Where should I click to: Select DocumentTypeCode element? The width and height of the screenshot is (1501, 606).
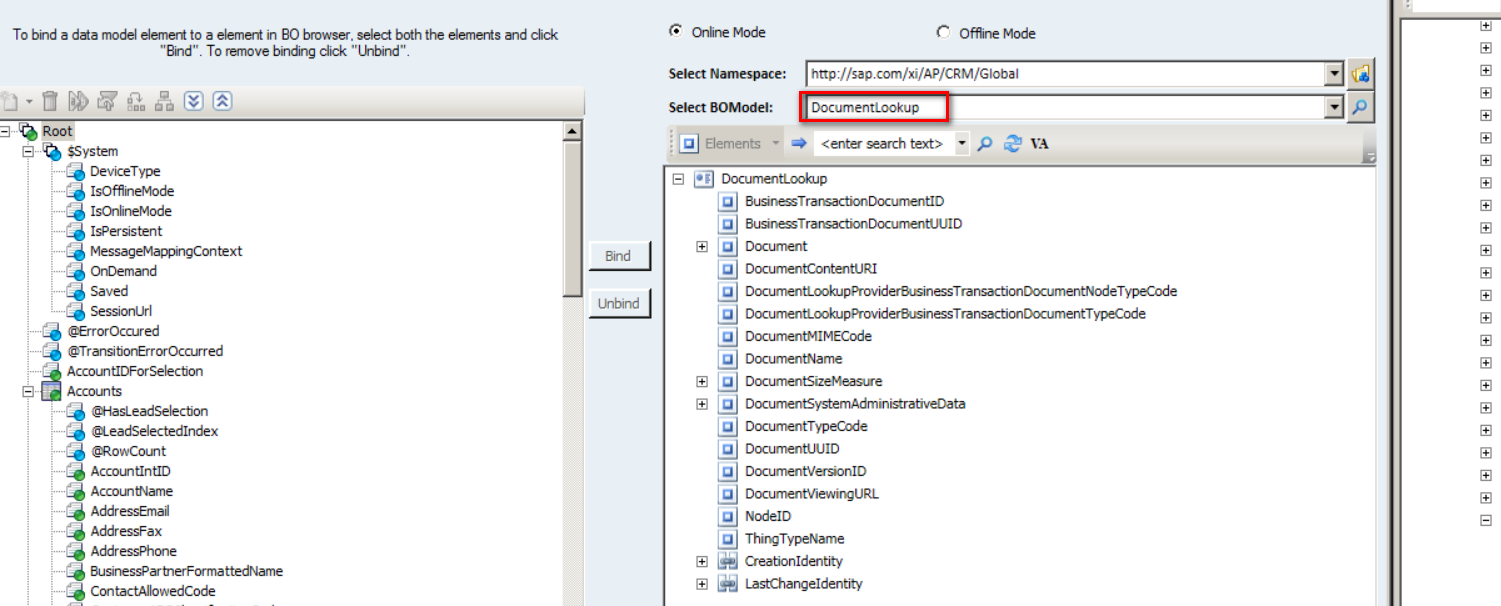pos(806,426)
